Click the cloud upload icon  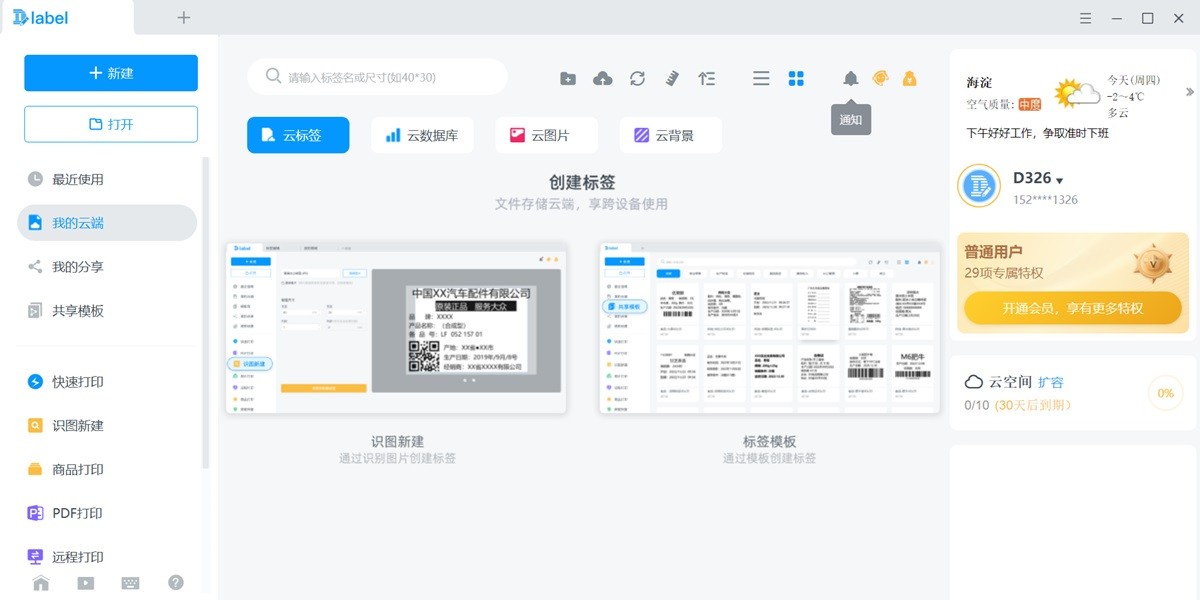[x=603, y=77]
